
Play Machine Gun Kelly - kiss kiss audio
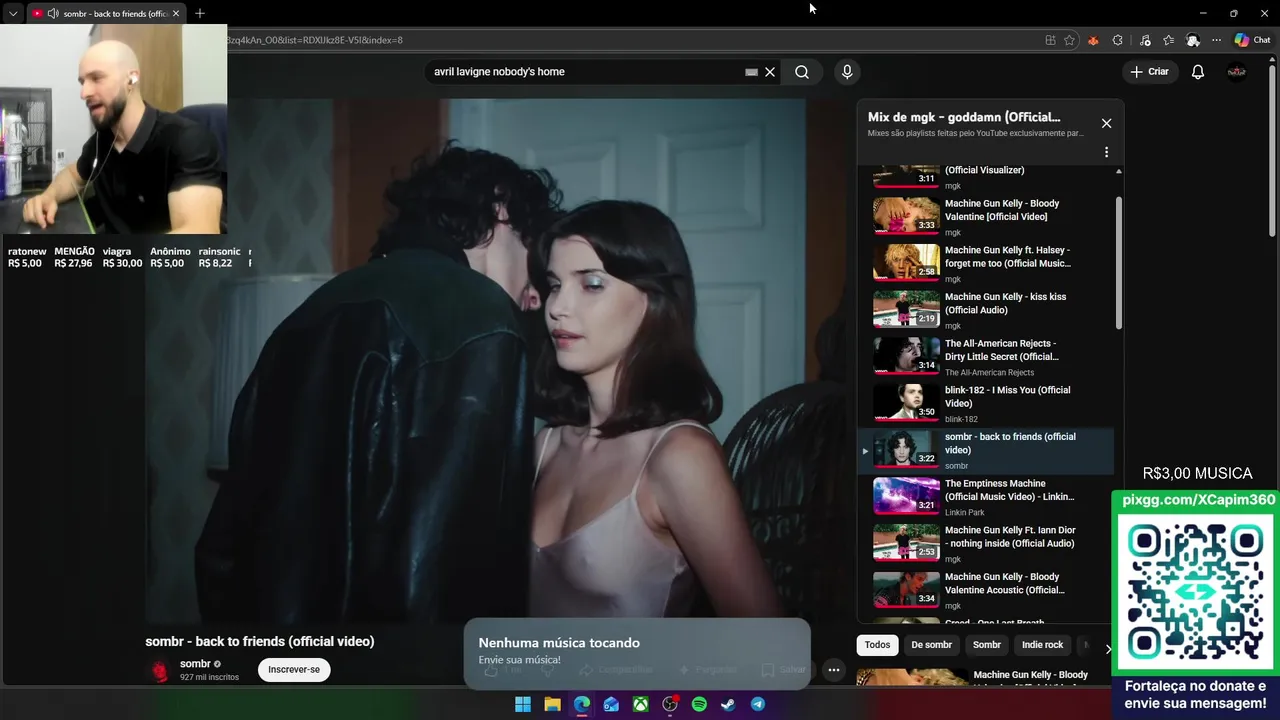pos(986,310)
